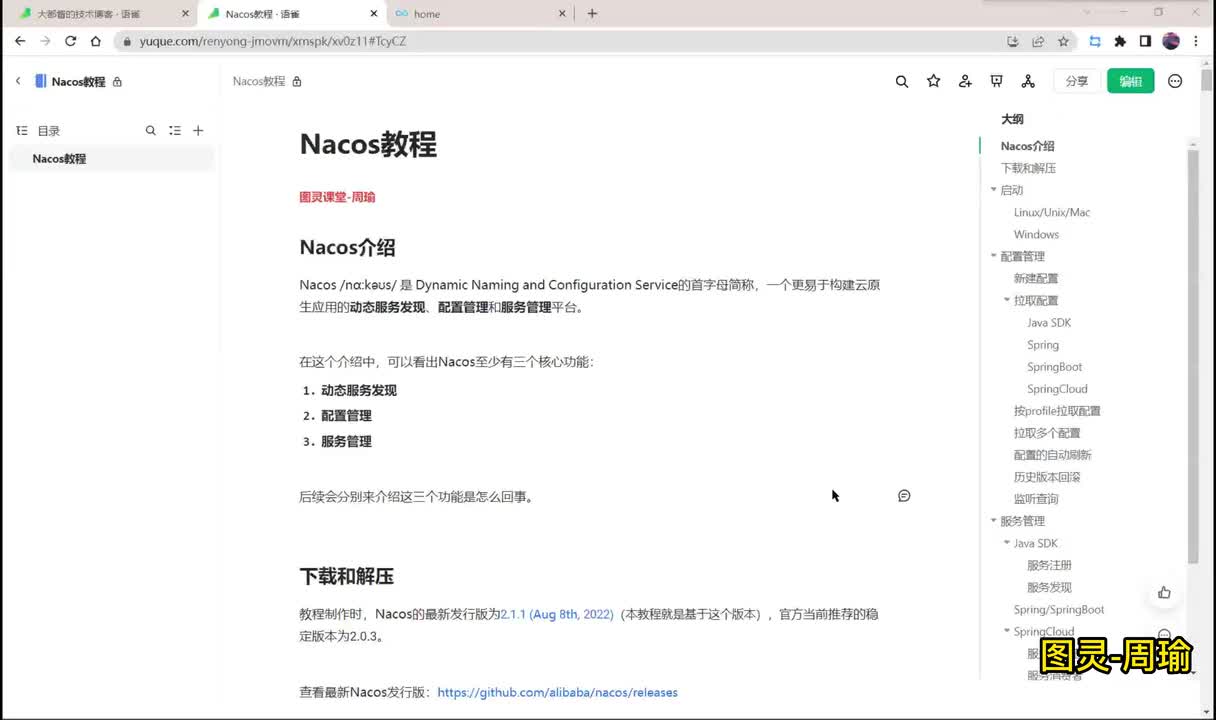The height and width of the screenshot is (720, 1216).
Task: Click the outline panel vertical scrollbar
Action: 1192,355
